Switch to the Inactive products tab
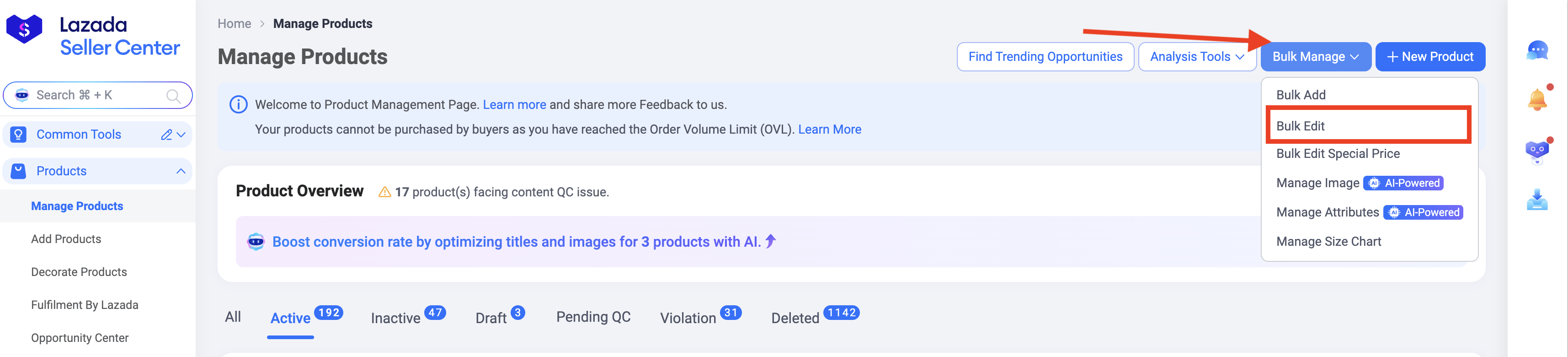The image size is (1568, 357). pyautogui.click(x=396, y=317)
